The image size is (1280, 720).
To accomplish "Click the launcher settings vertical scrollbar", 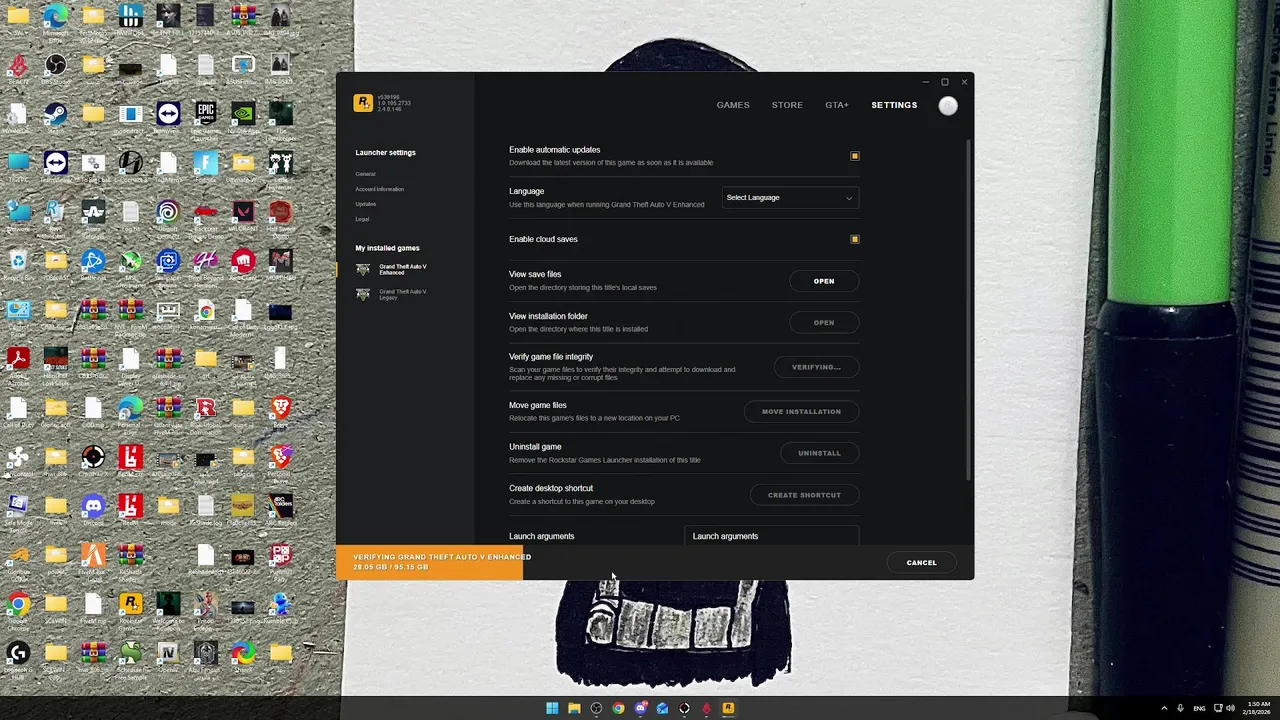I will [x=968, y=310].
